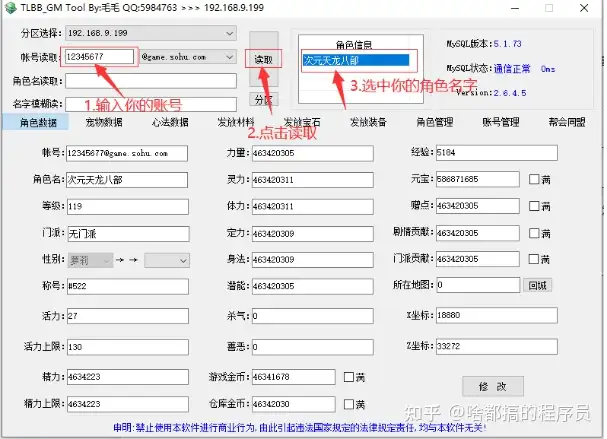Click the 修改 modify button
Image resolution: width=607 pixels, height=439 pixels.
[x=493, y=386]
